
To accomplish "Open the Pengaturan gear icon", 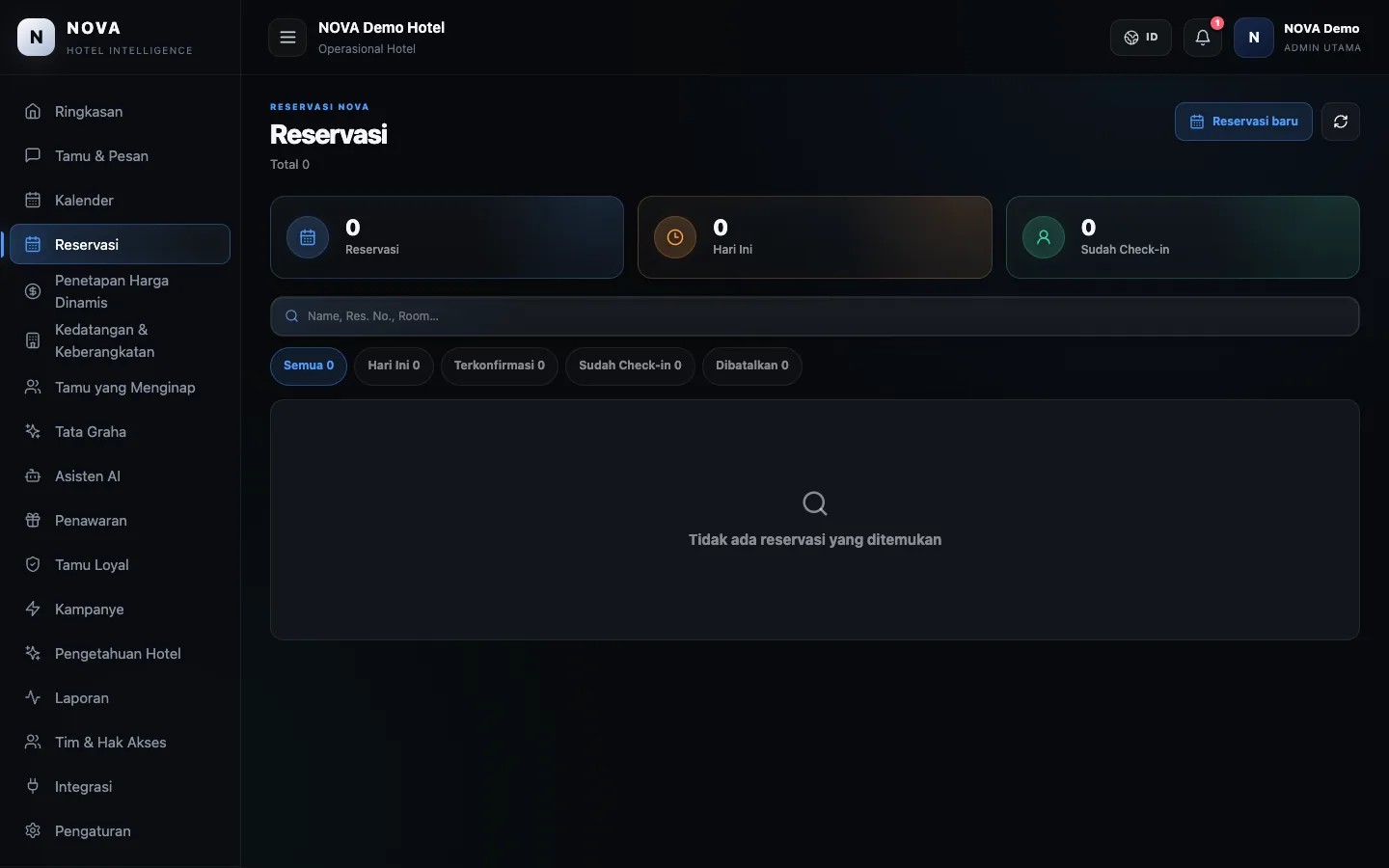I will point(33,830).
